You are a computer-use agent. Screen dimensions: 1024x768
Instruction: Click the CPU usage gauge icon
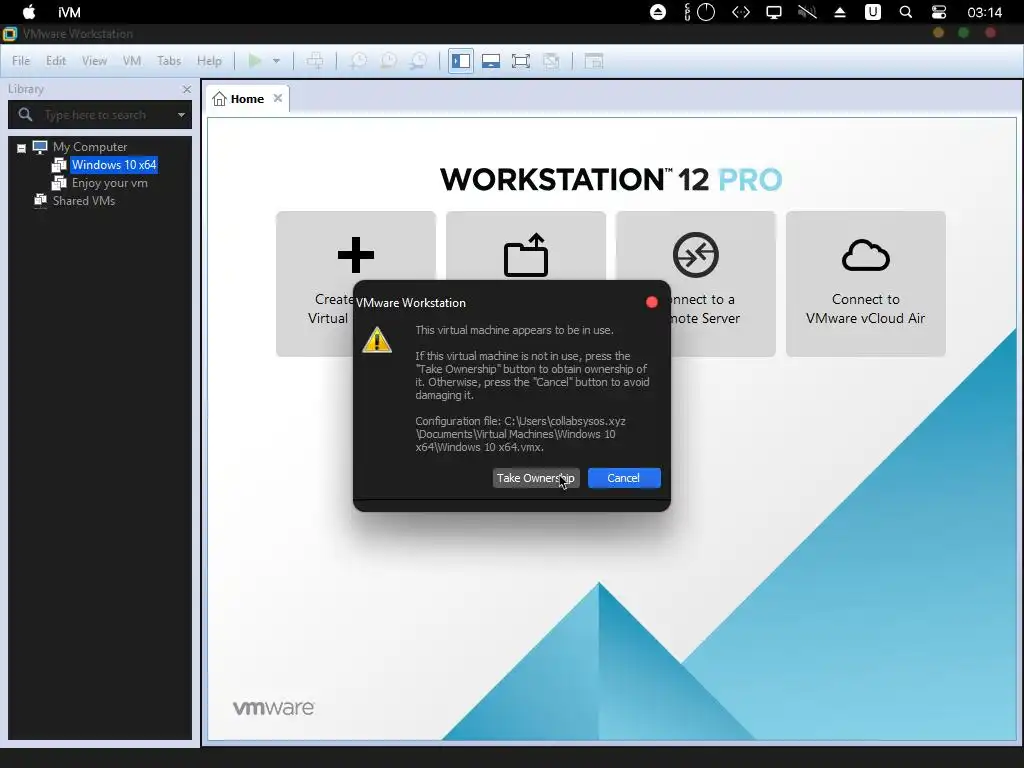click(x=705, y=12)
